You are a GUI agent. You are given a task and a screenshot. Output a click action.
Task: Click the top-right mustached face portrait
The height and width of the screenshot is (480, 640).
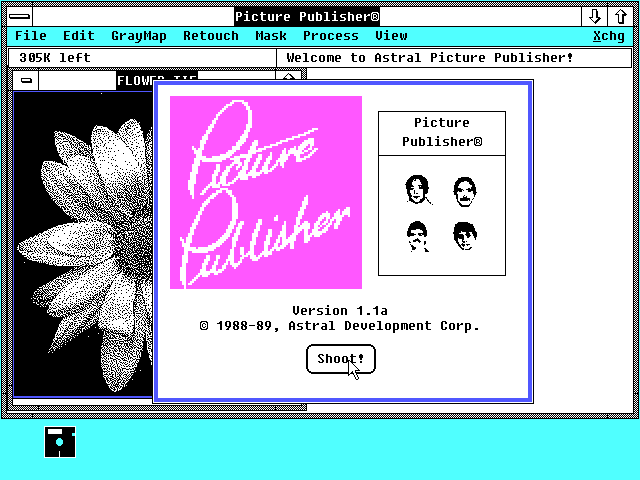(465, 192)
